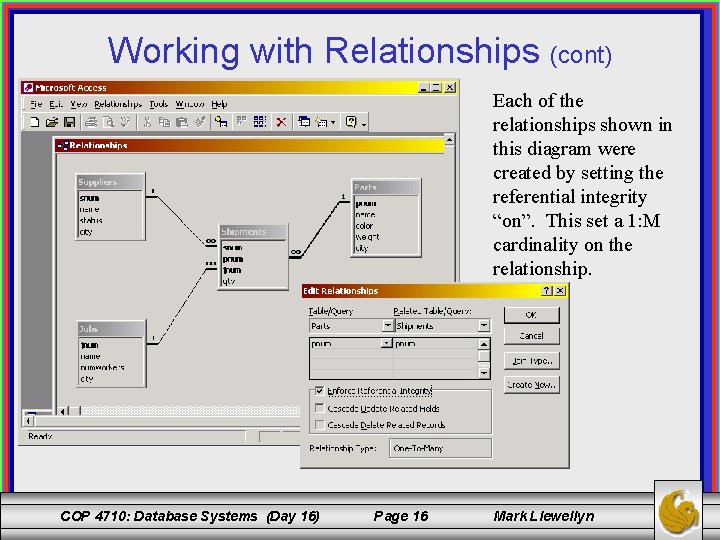The width and height of the screenshot is (720, 540).
Task: Click OK in Edit Relationships dialog
Action: click(x=531, y=315)
